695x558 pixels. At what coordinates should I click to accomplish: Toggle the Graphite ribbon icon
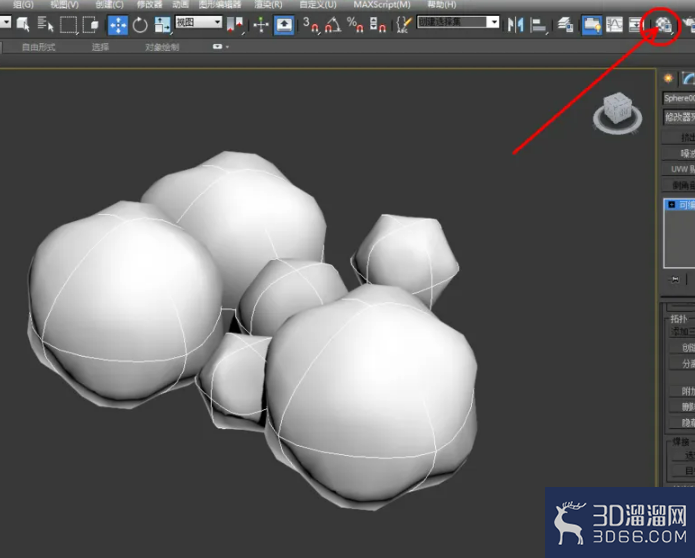(592, 25)
